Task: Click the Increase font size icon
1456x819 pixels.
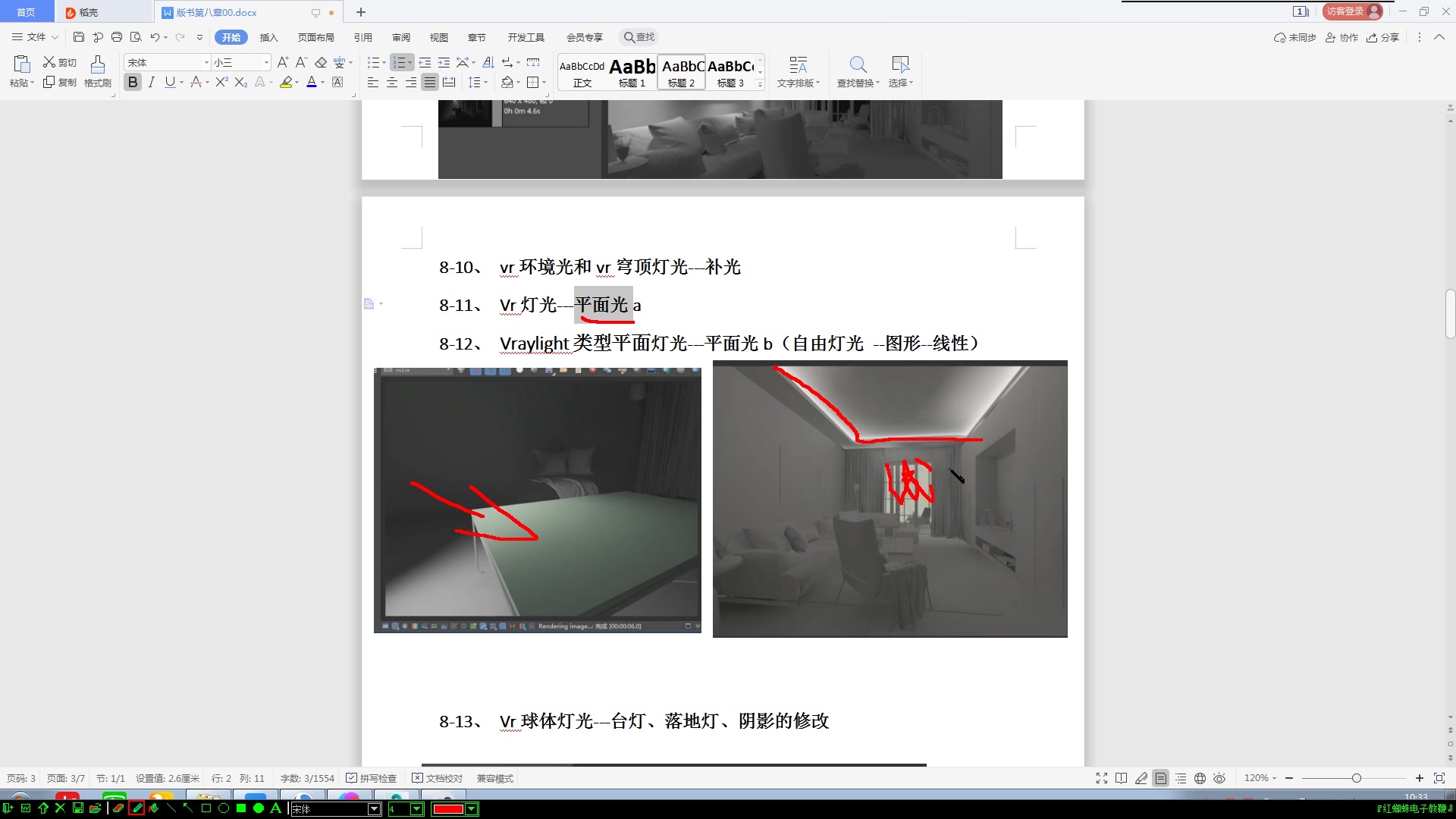Action: (x=282, y=62)
